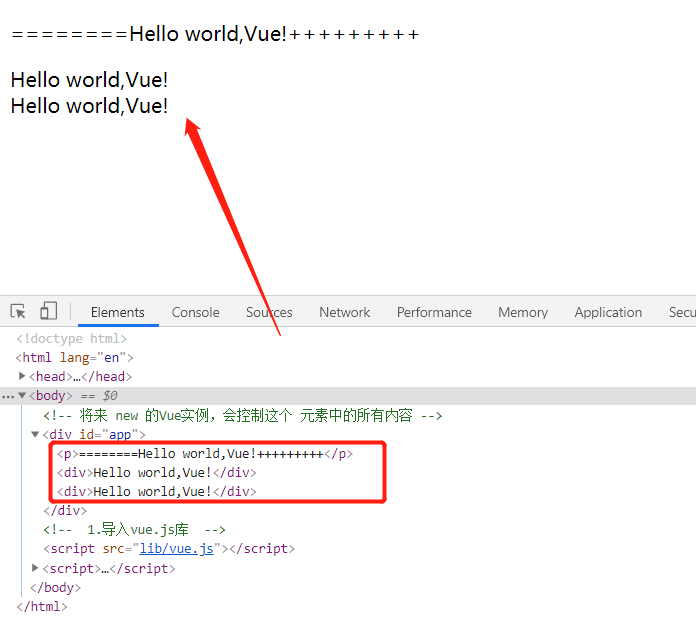Click the second Hello world,Vue! page line
This screenshot has height=633, width=696.
(x=89, y=106)
